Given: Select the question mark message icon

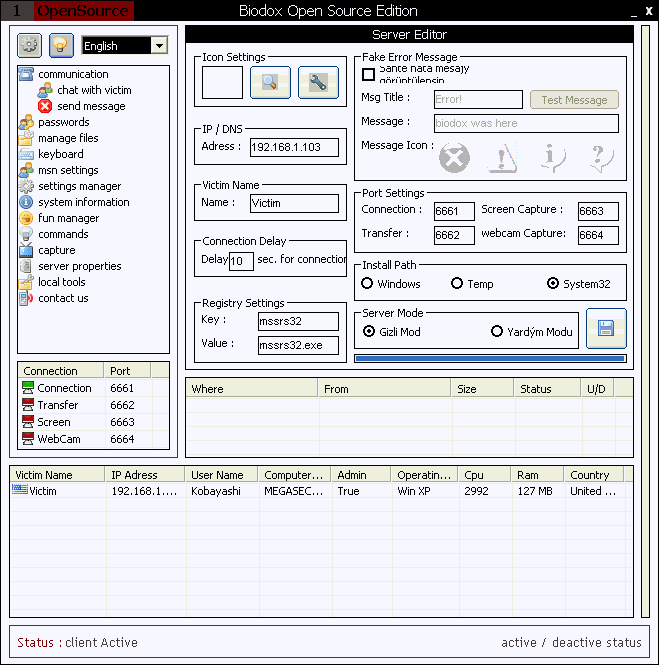Looking at the screenshot, I should click(x=598, y=158).
